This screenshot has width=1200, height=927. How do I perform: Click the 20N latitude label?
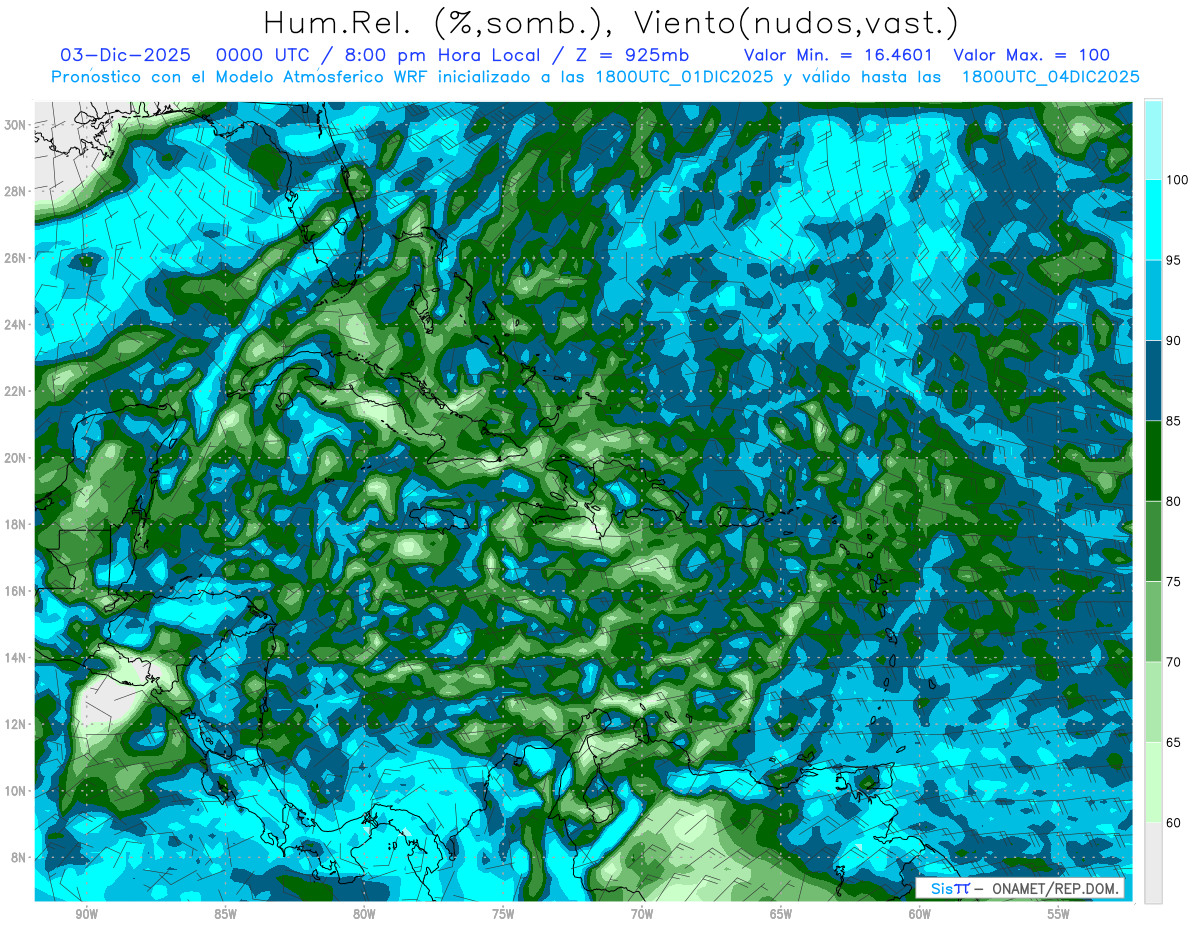(x=16, y=458)
